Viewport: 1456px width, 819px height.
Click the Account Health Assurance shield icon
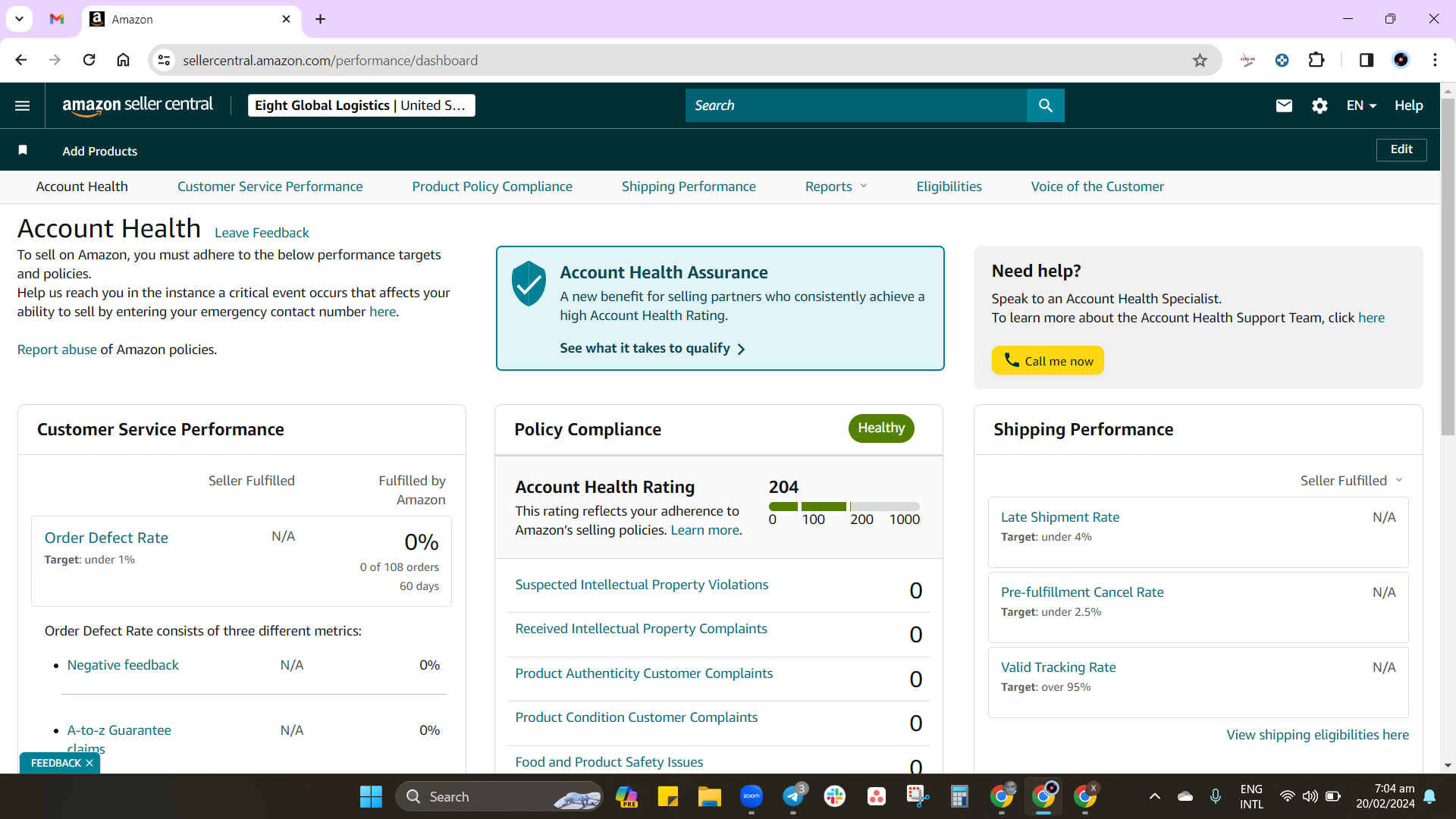529,284
